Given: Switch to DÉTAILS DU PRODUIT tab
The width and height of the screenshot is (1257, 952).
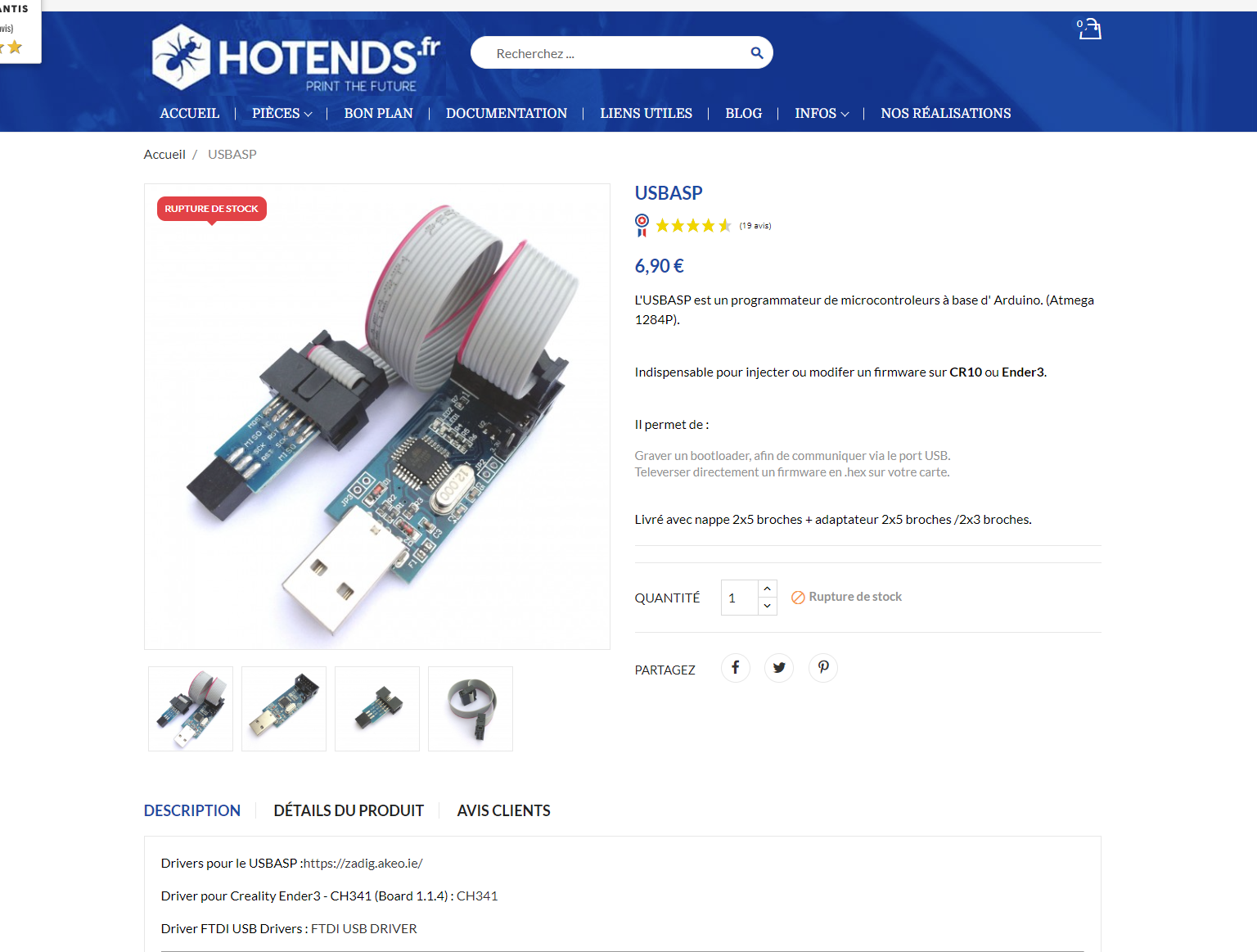Looking at the screenshot, I should click(x=349, y=810).
